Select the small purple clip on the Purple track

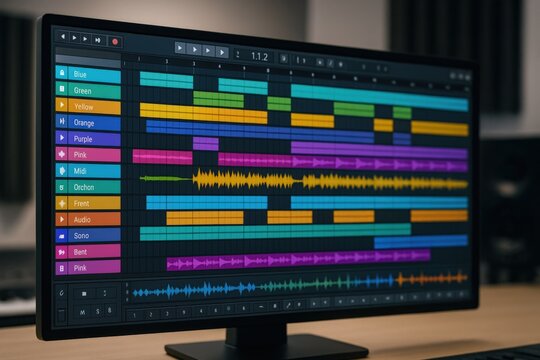206,143
